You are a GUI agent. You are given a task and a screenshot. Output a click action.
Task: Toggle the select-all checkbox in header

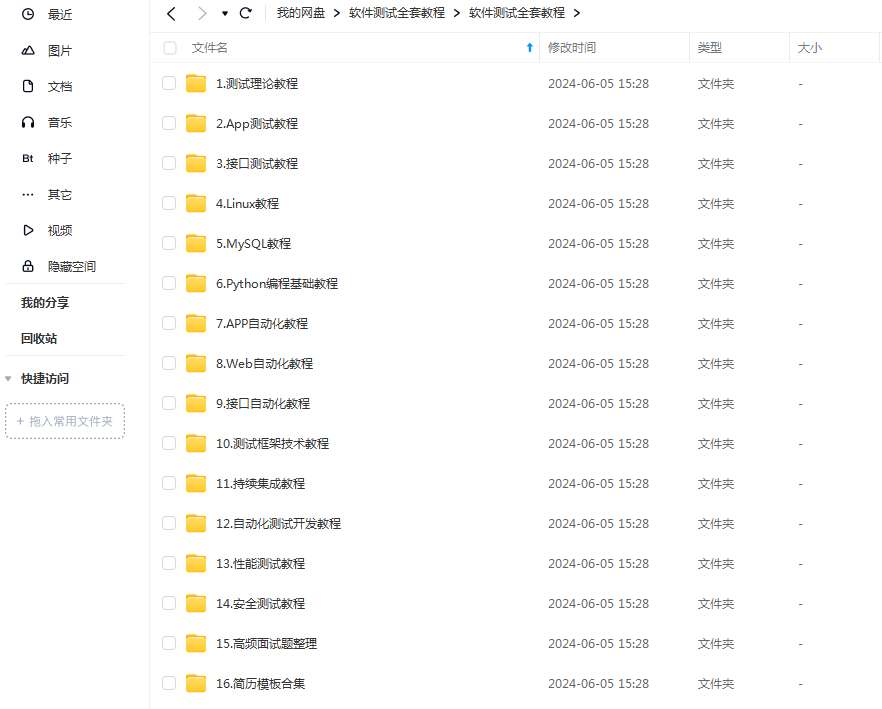point(170,48)
